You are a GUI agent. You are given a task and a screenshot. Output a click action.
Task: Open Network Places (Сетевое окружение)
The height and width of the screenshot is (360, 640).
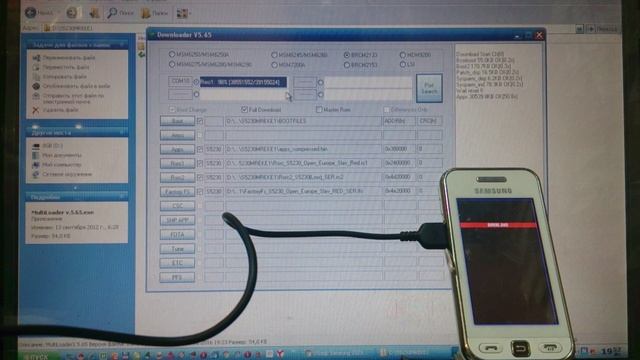[x=67, y=174]
